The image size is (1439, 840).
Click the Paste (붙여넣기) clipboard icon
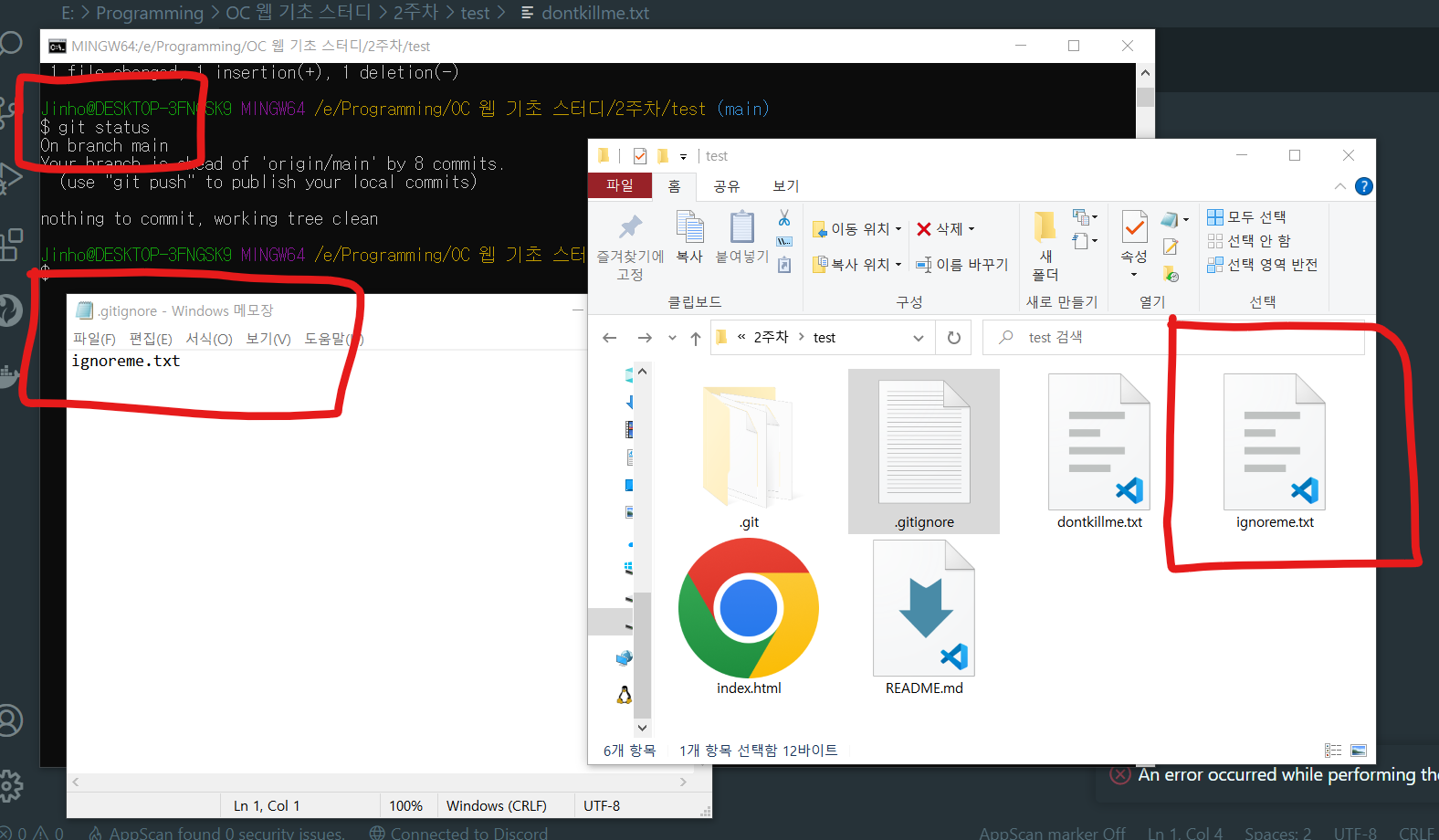(x=742, y=227)
